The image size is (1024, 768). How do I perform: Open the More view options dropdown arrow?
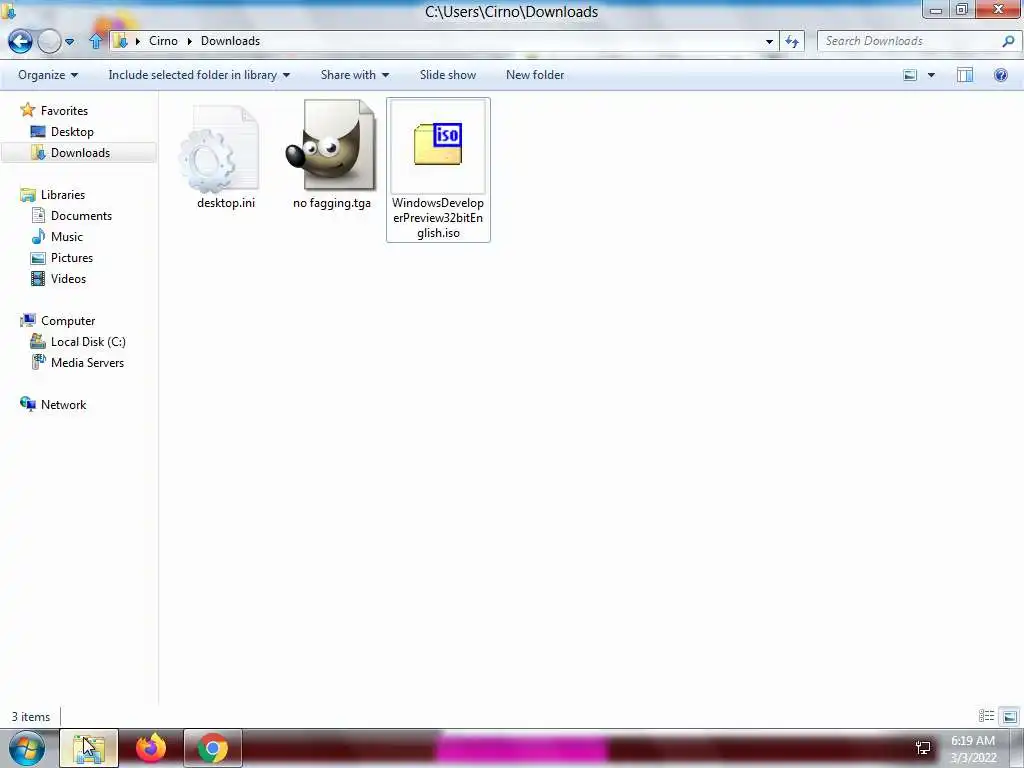tap(931, 75)
